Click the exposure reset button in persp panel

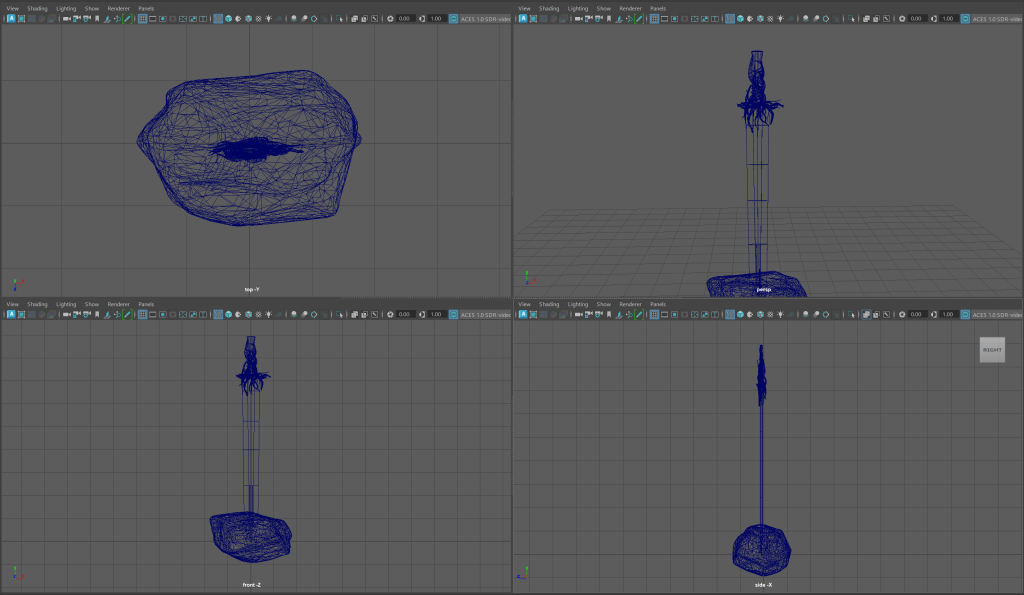903,19
